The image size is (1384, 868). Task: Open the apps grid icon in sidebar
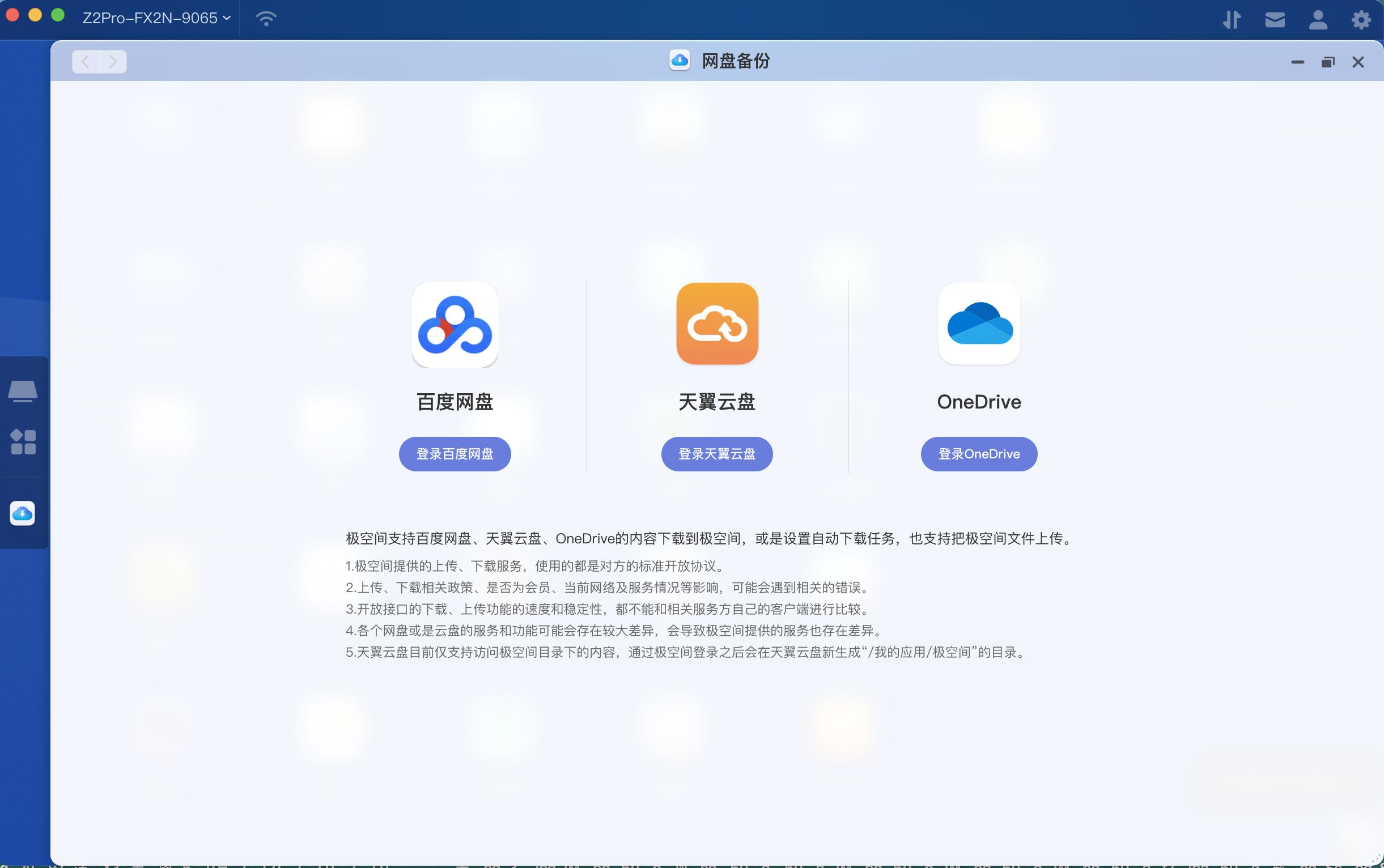(24, 442)
